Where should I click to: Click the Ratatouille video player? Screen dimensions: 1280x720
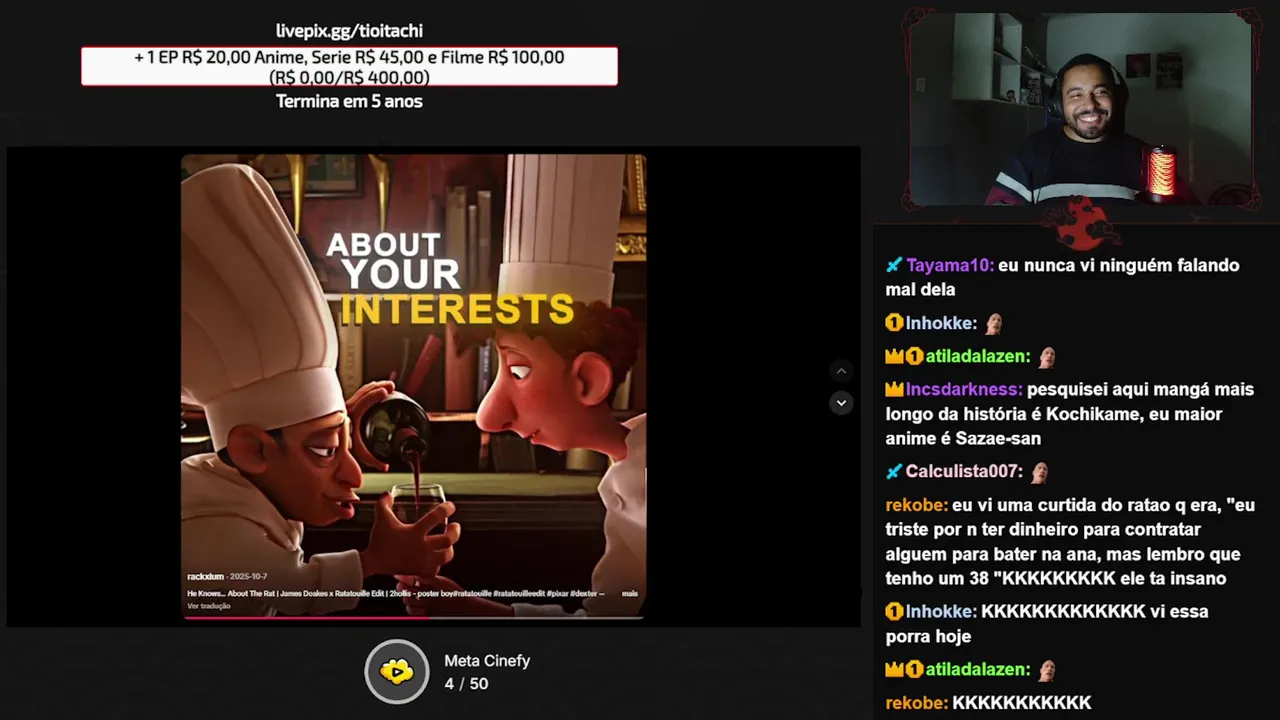(x=413, y=386)
